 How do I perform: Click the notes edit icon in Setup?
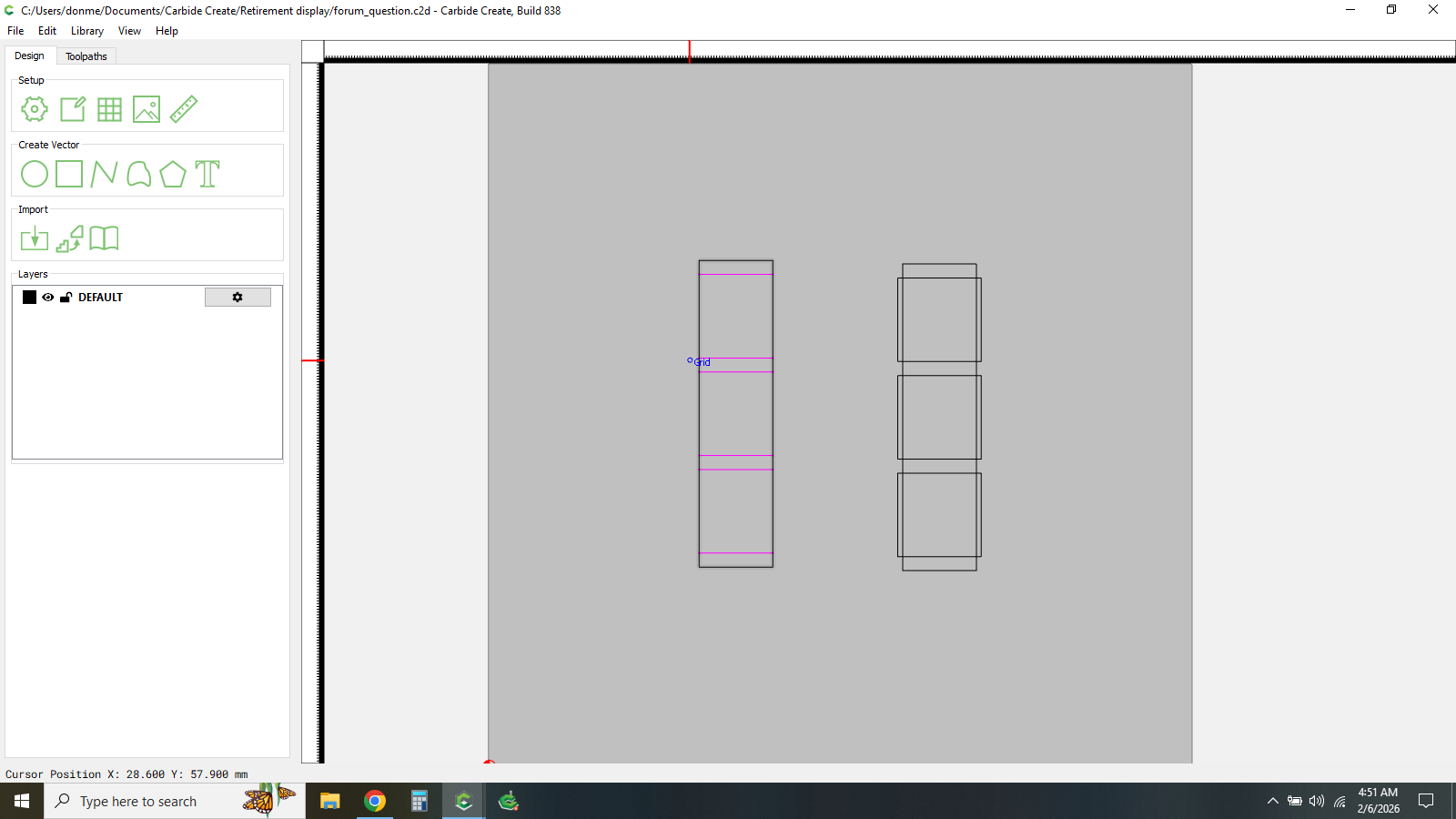pyautogui.click(x=73, y=109)
